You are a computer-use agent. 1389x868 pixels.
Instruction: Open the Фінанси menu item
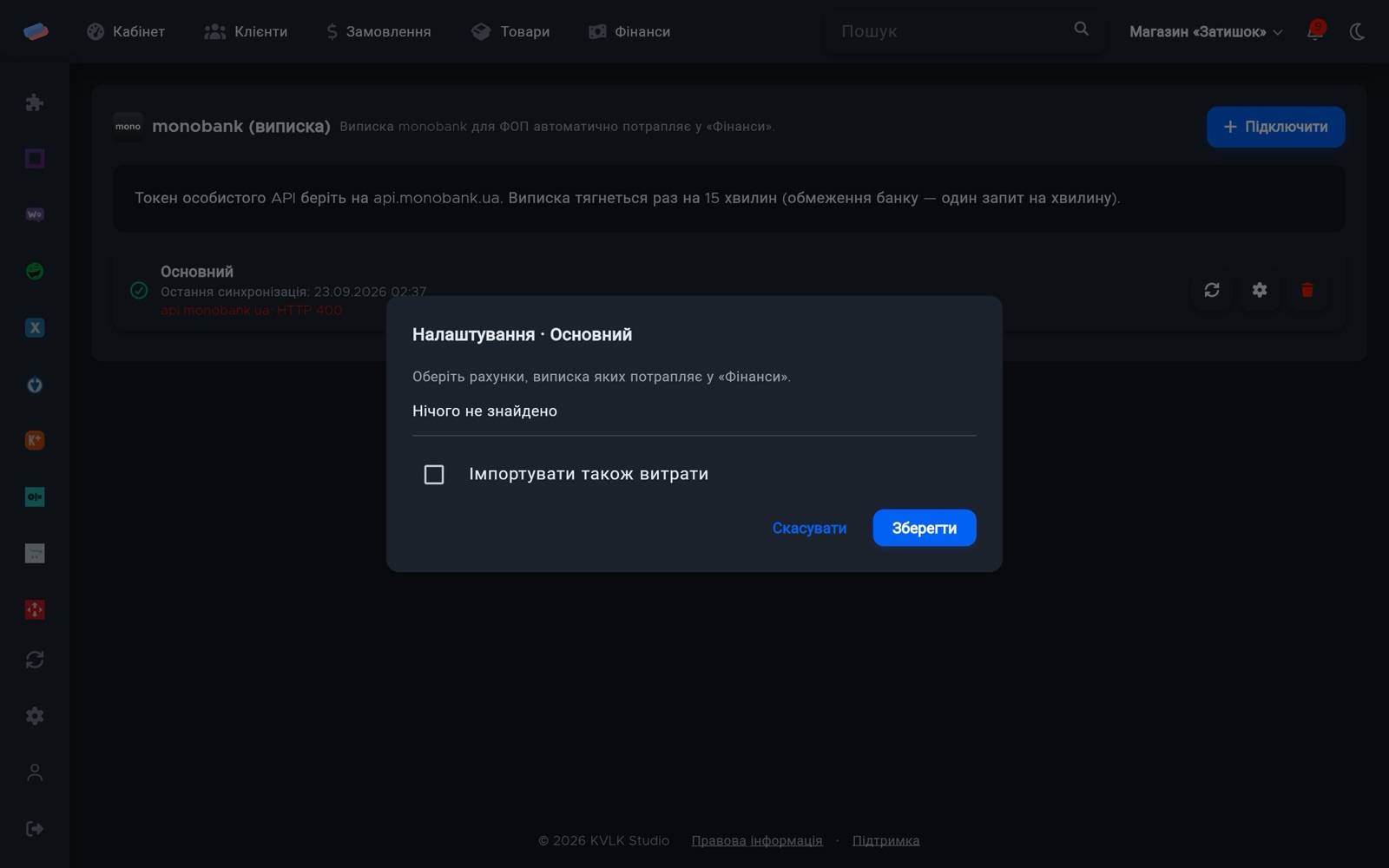coord(629,31)
